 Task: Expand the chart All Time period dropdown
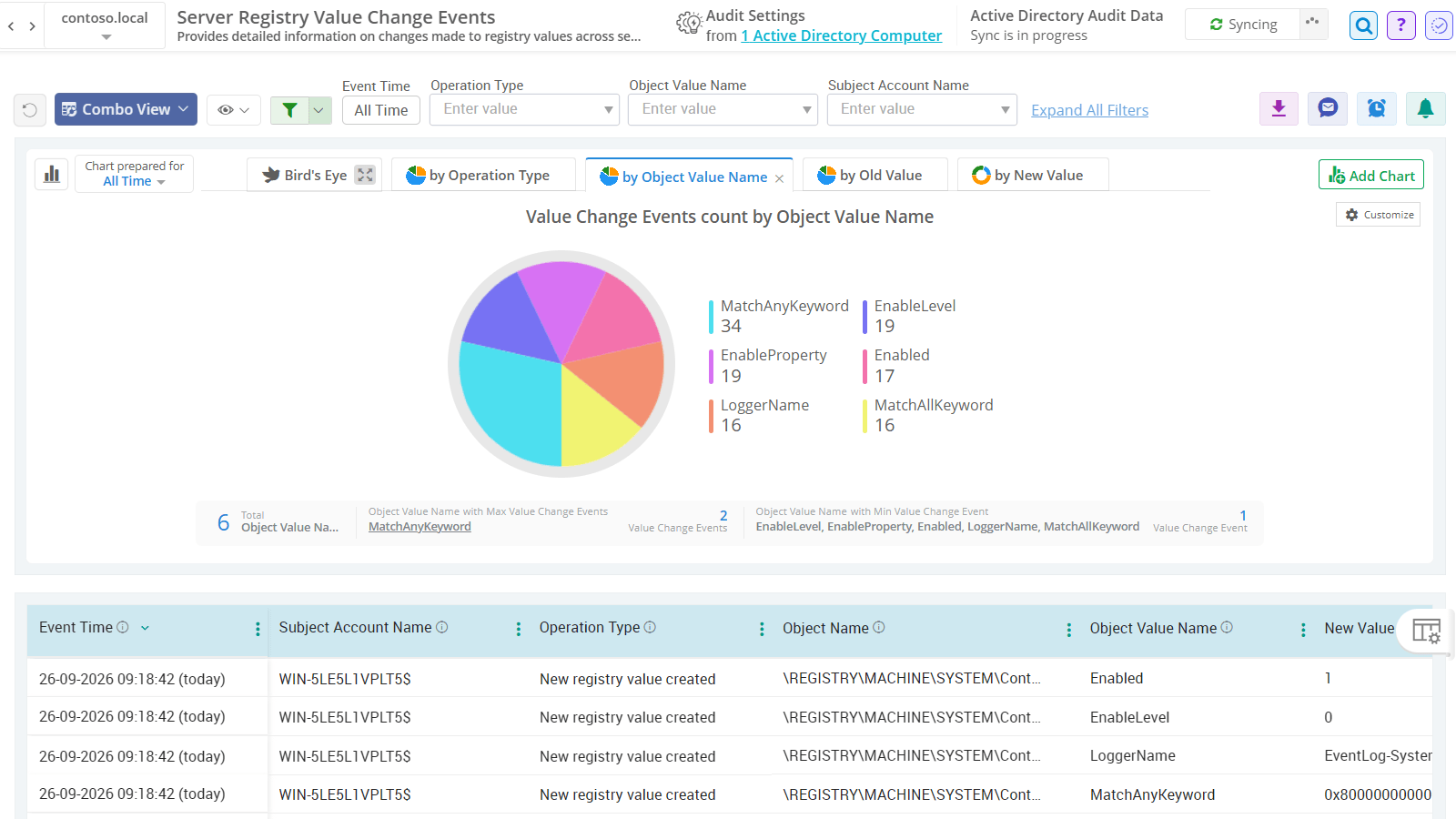pyautogui.click(x=135, y=181)
